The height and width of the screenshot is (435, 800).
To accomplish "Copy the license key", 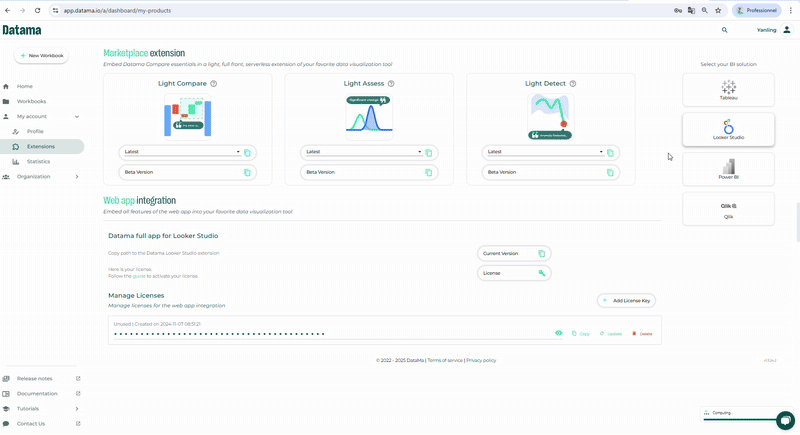I will click(581, 334).
